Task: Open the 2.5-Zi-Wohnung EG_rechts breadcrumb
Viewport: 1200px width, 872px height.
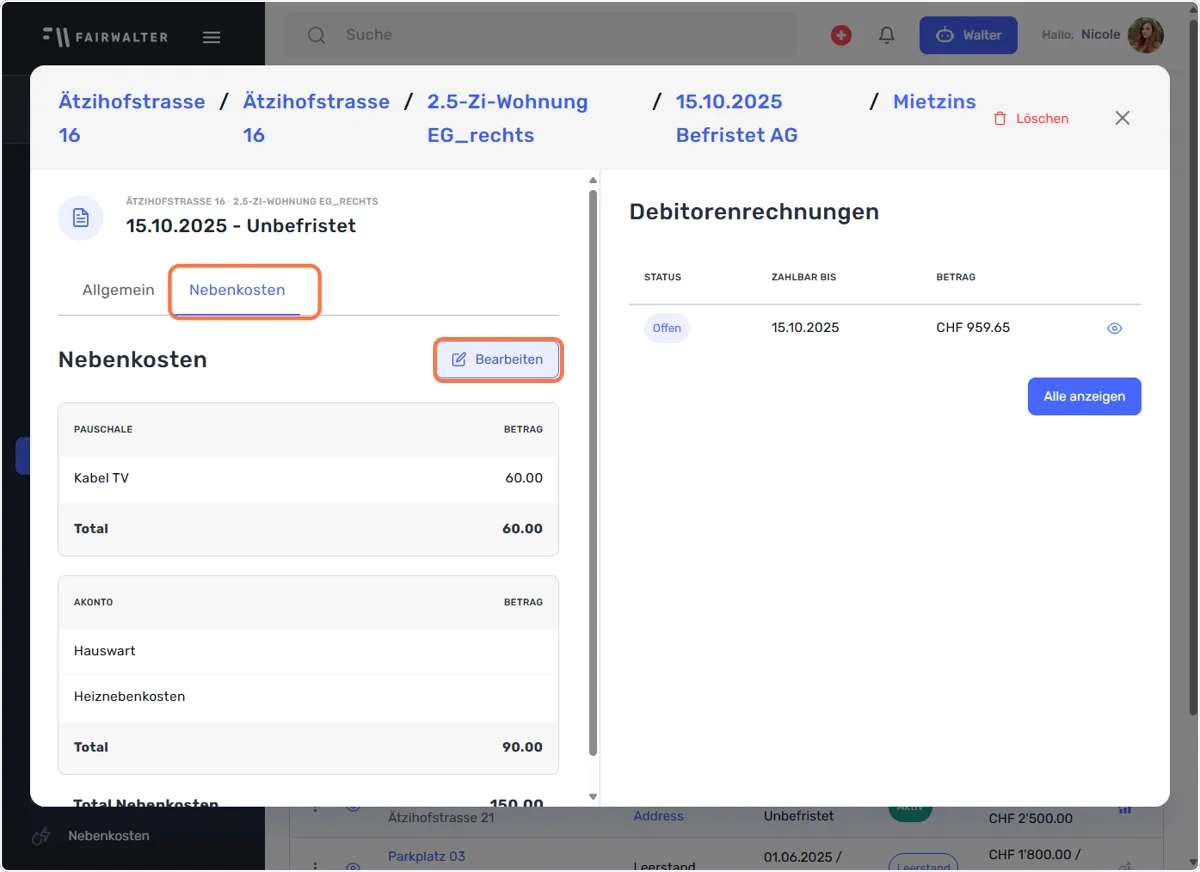Action: [507, 118]
